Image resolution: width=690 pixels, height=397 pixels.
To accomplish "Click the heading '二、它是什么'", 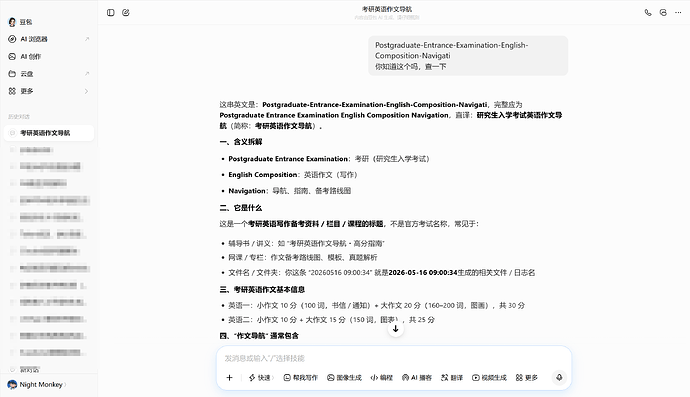I will point(241,208).
